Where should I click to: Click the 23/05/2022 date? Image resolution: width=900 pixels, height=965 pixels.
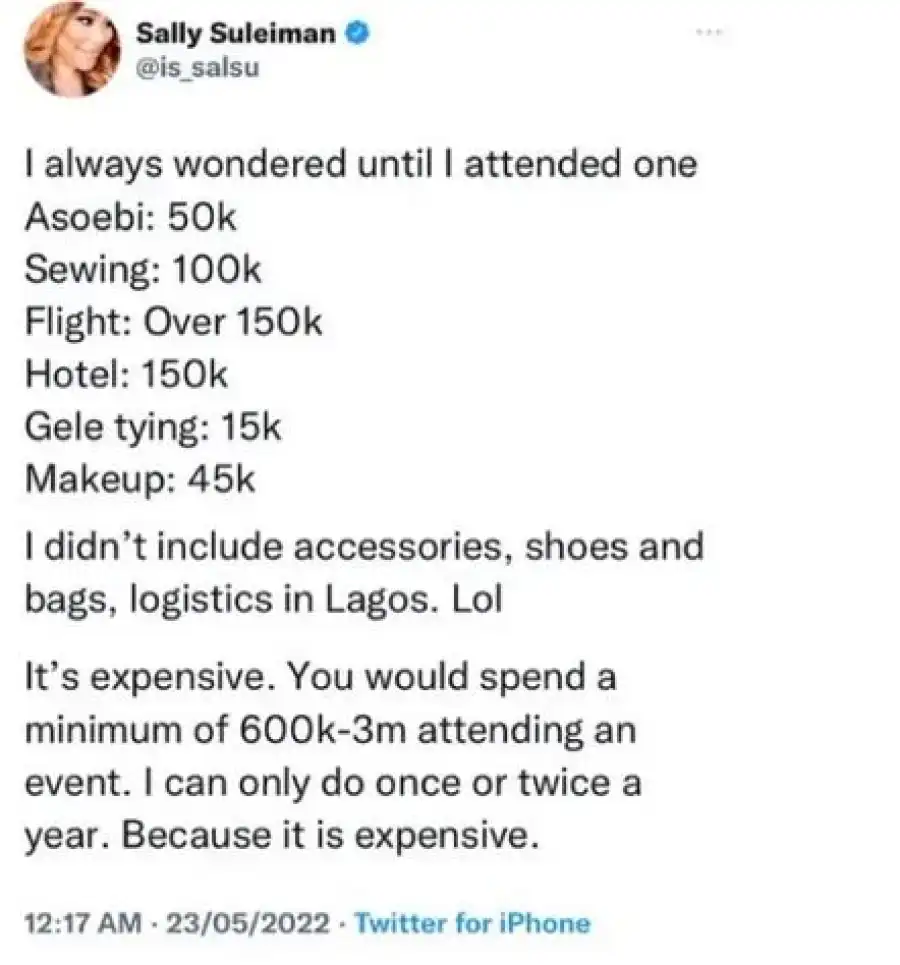(252, 923)
